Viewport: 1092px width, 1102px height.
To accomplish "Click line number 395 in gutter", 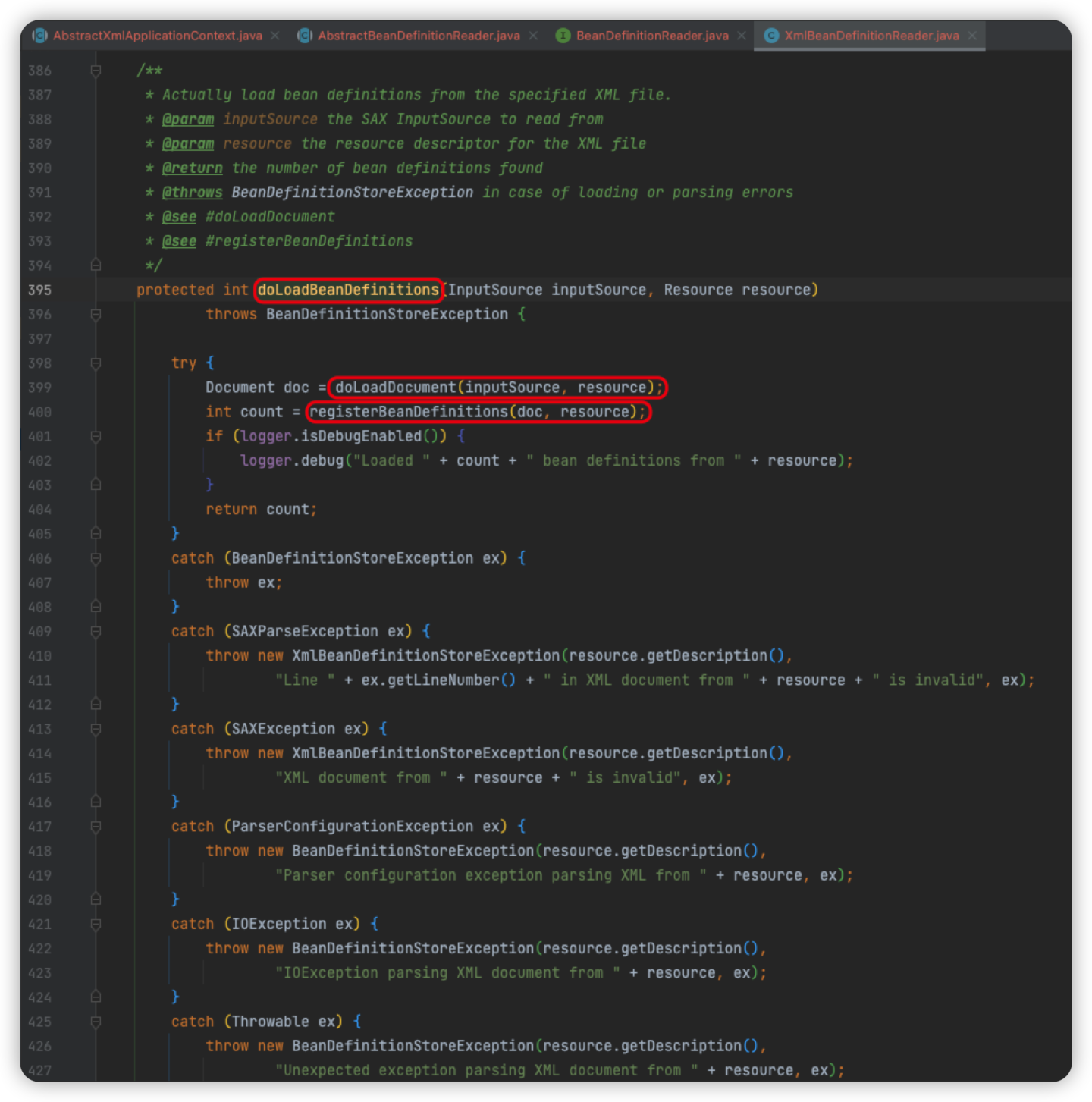I will point(39,290).
